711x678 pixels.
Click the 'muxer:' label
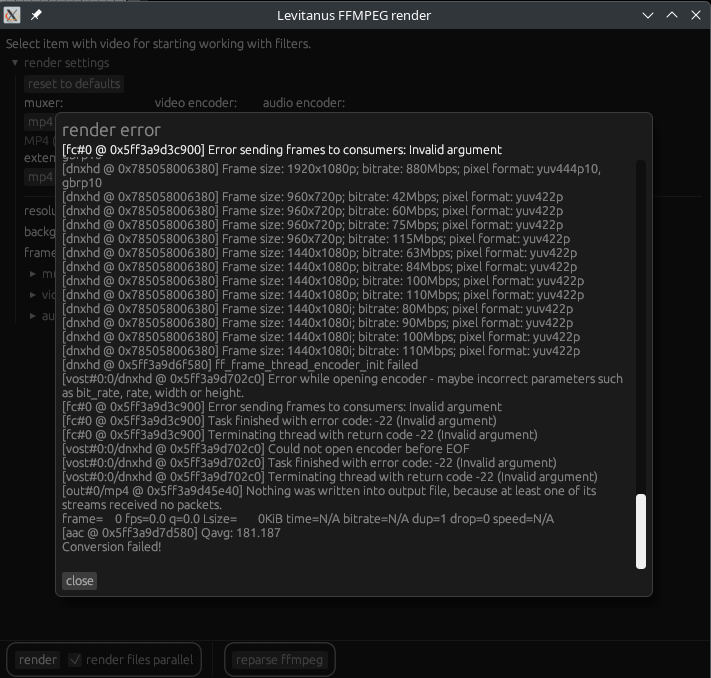pyautogui.click(x=44, y=102)
